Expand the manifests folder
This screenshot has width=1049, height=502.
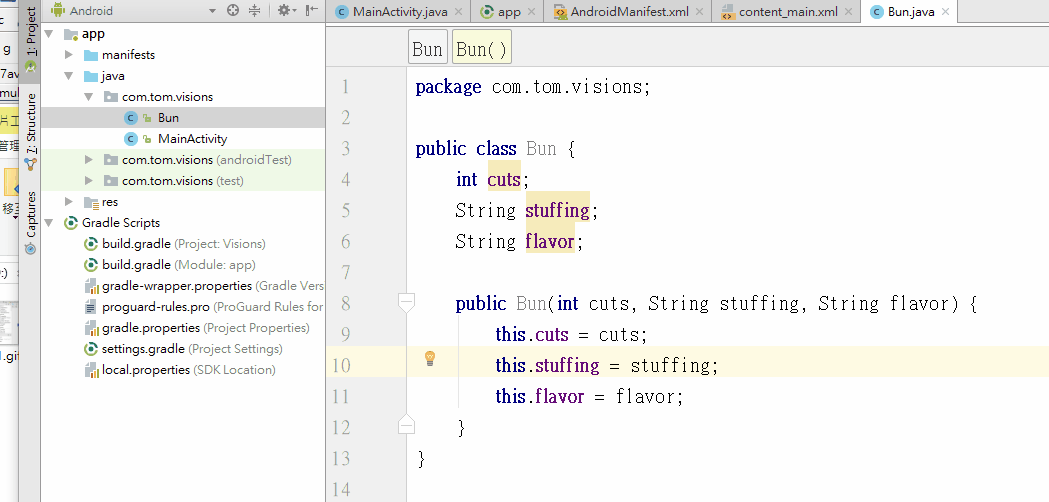click(68, 55)
